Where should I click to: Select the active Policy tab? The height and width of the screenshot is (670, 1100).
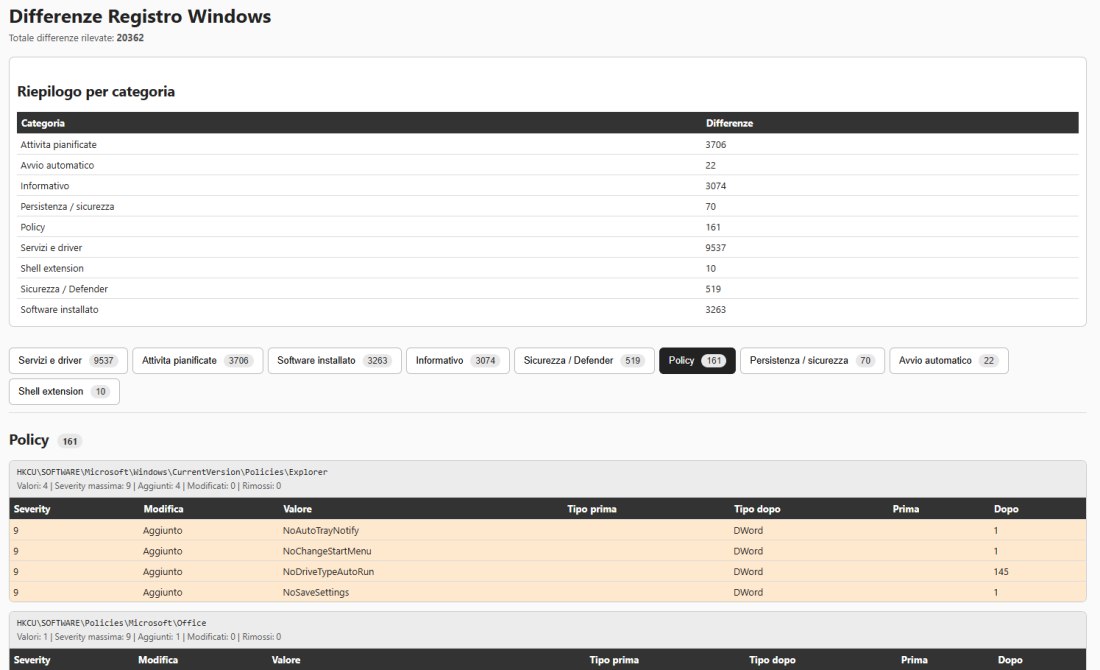click(697, 361)
